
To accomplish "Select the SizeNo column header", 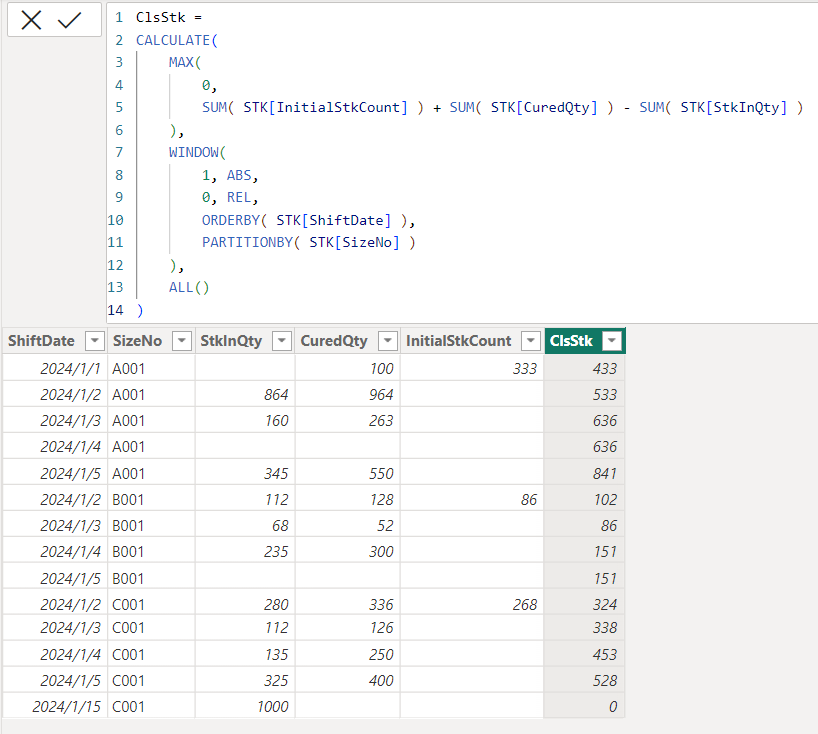I will coord(137,341).
